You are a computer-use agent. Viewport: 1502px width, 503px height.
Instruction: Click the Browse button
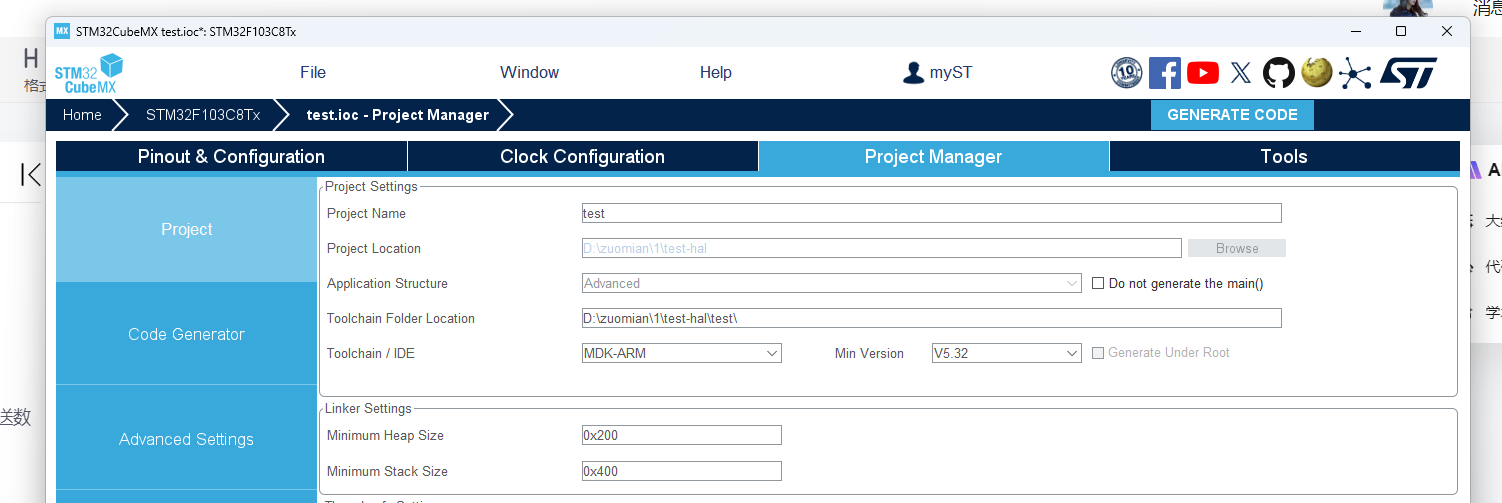(x=1237, y=248)
